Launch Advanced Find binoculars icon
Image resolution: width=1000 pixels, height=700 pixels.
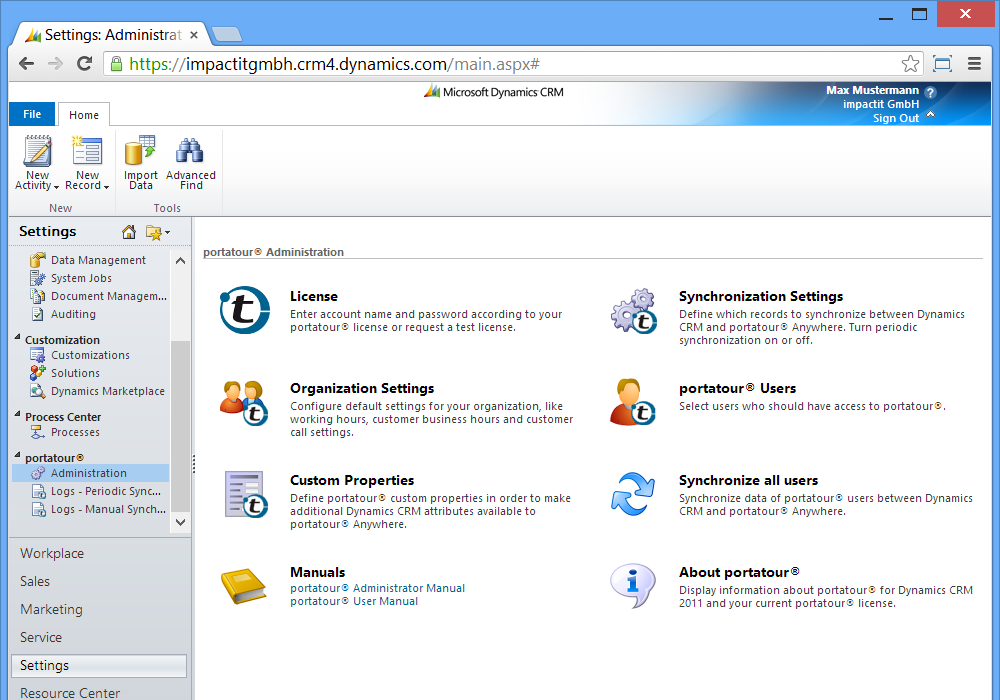190,151
